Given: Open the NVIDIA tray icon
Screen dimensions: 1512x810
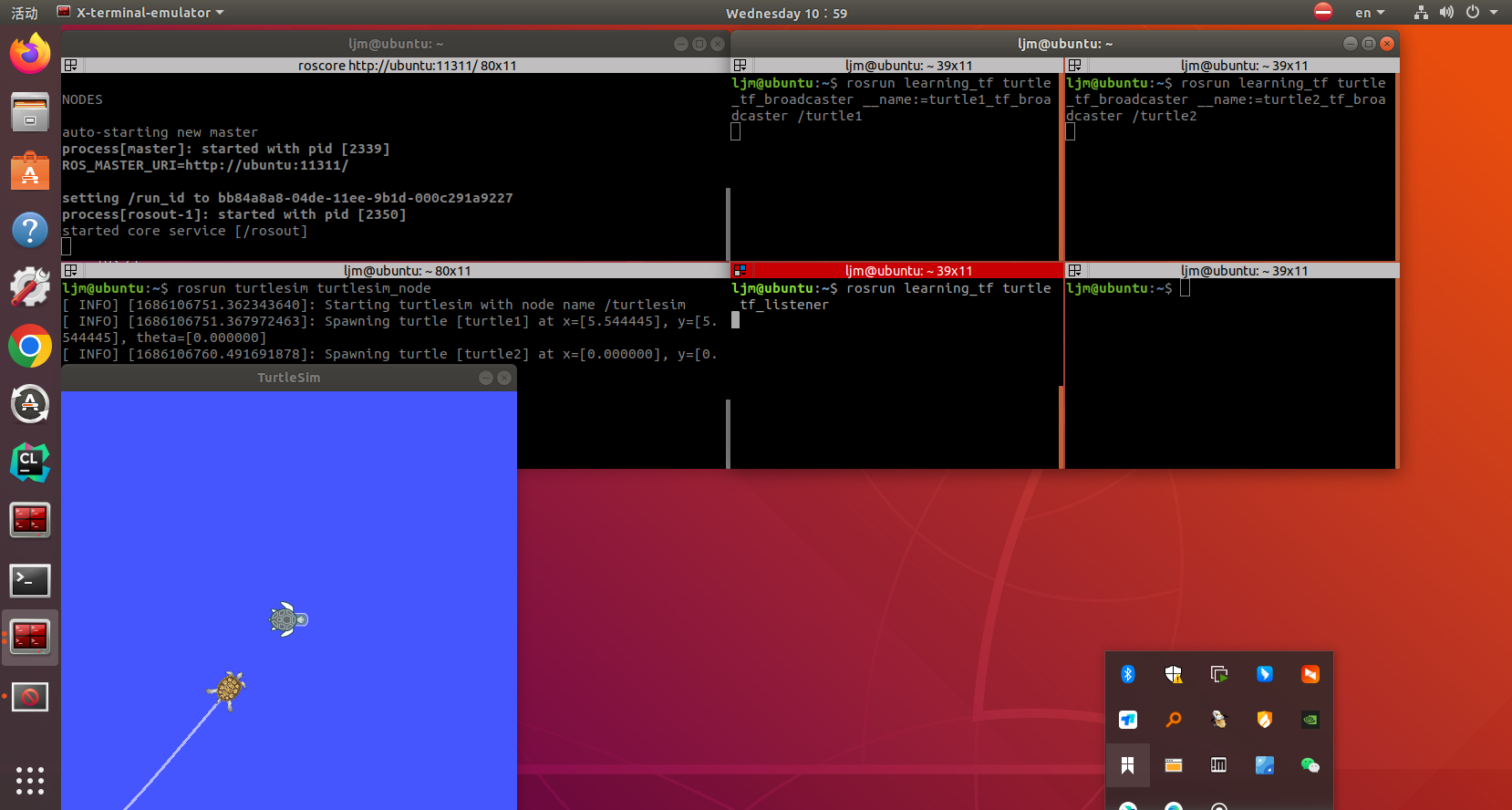Looking at the screenshot, I should [x=1310, y=720].
